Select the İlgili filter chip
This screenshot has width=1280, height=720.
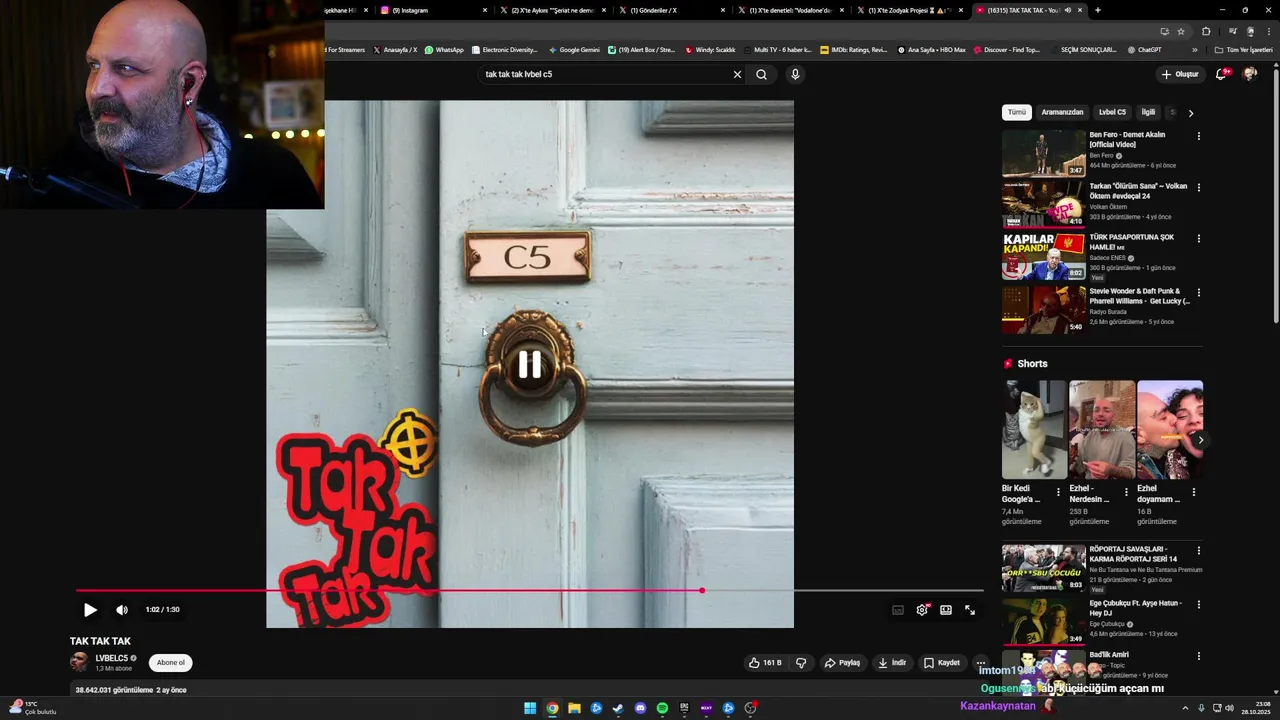pos(1148,112)
